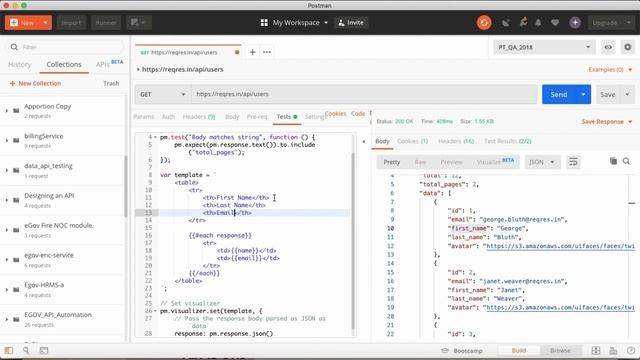640x360 pixels.
Task: Switch to the APIs tab
Action: pos(102,64)
